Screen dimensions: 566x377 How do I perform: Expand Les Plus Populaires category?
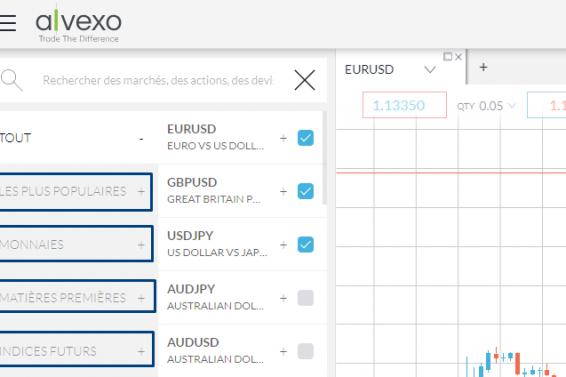pos(75,192)
